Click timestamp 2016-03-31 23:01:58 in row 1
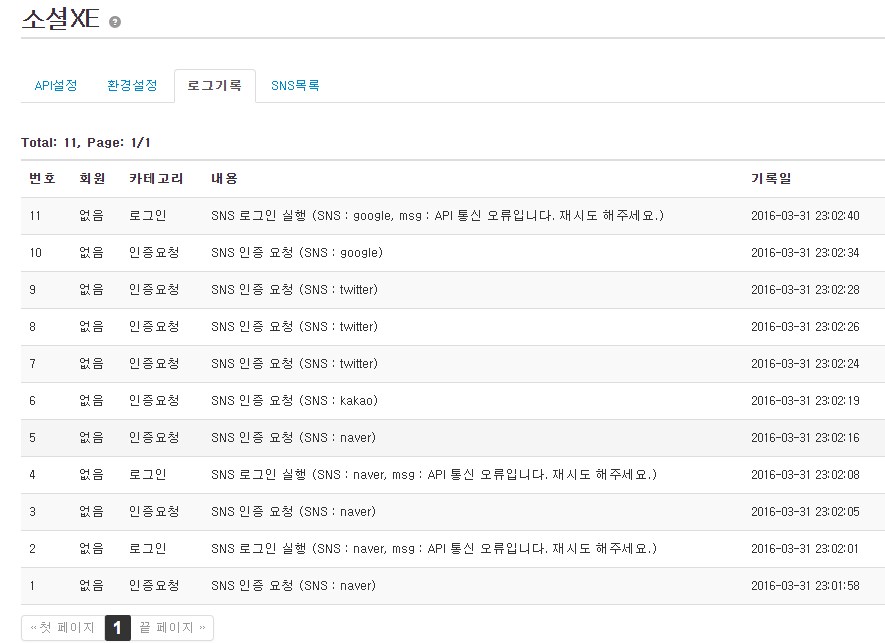This screenshot has width=885, height=643. pyautogui.click(x=805, y=586)
